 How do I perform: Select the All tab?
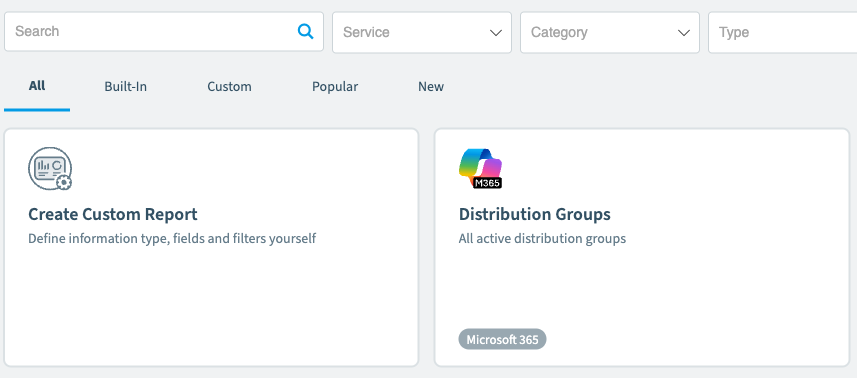point(37,86)
